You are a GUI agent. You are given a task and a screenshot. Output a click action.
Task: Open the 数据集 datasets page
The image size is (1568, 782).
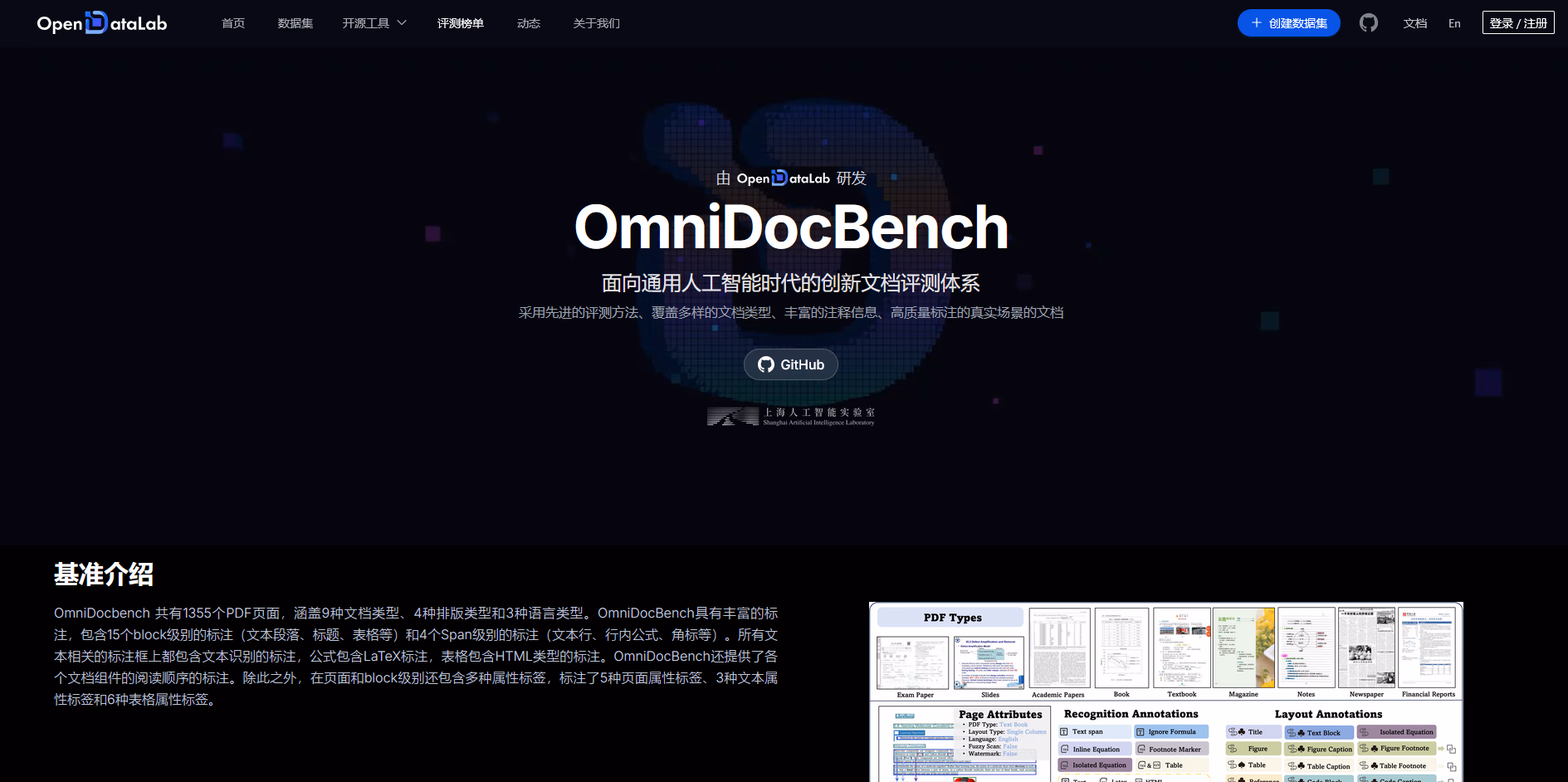click(296, 23)
